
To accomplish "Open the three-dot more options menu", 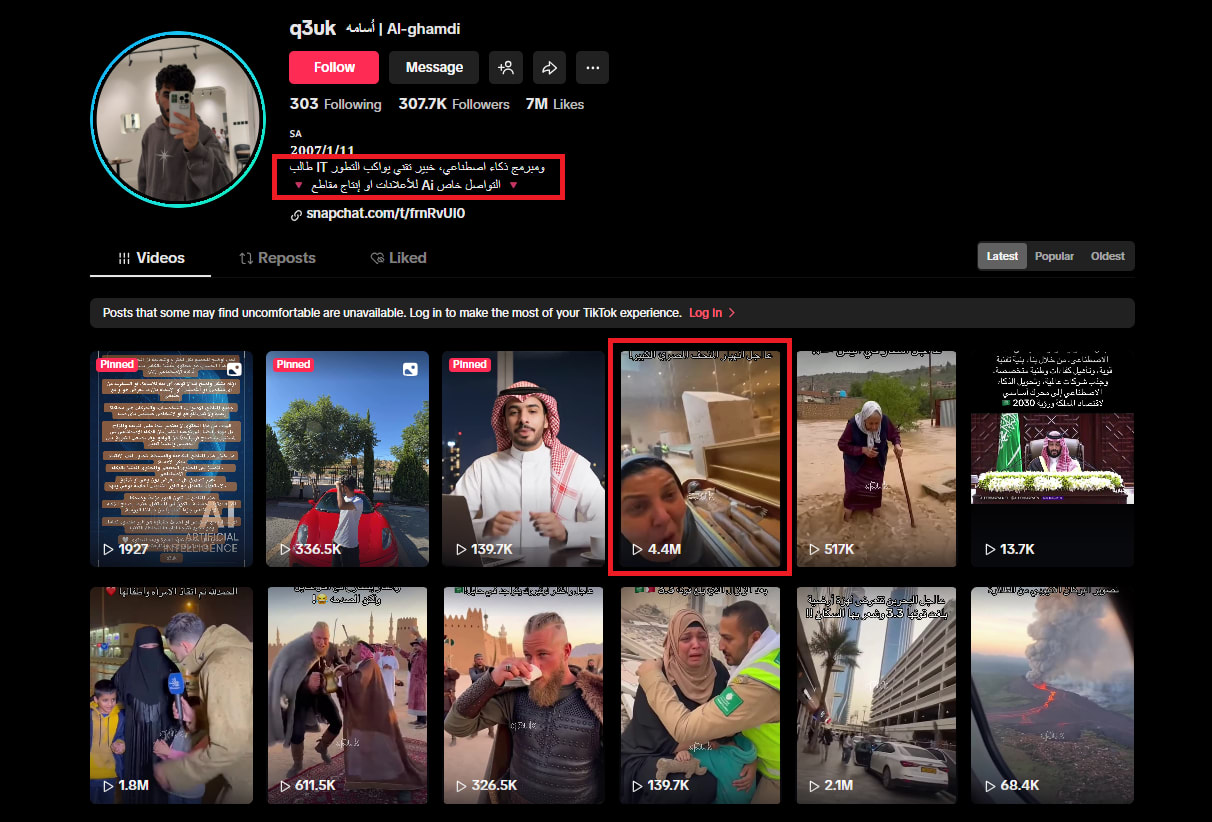I will [592, 67].
